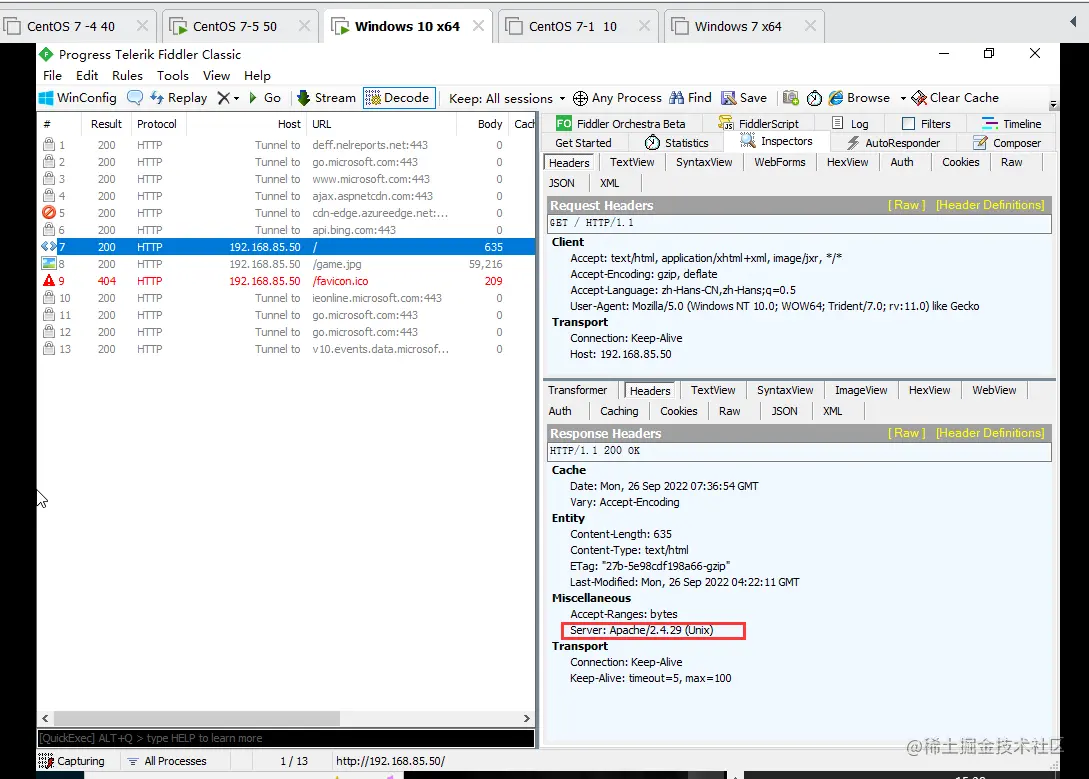Click the toolbar overflow arrow at right
The image size is (1089, 779).
pos(1053,104)
